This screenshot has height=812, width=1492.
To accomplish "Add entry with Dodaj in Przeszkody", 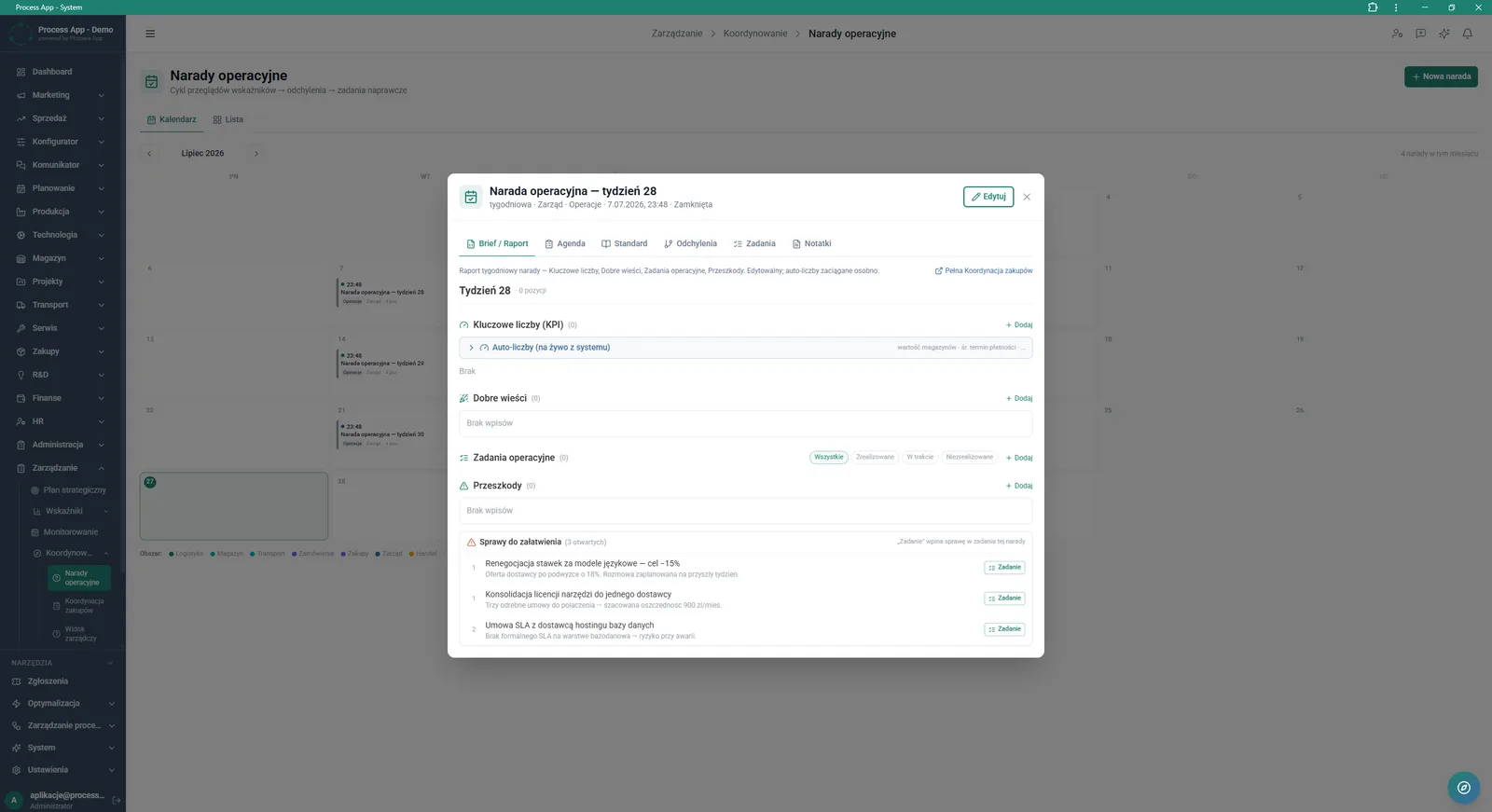I will (1019, 487).
